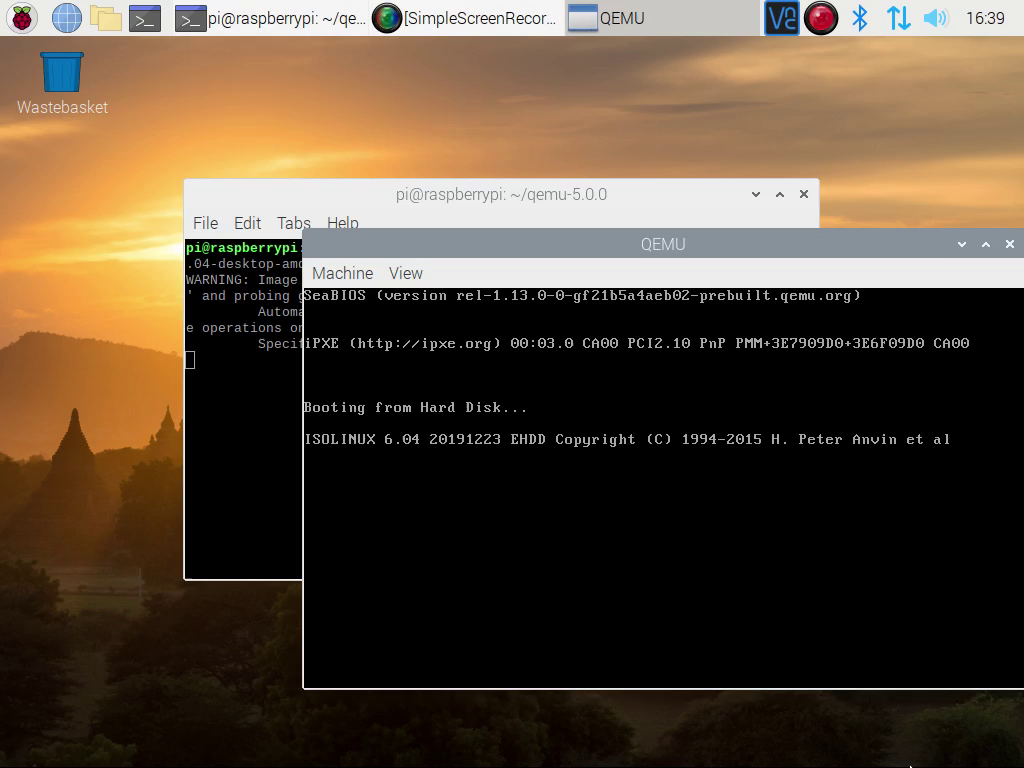
Task: Click the terminal title 'pi@raspberrypi: ~/qemu-5.0.0'
Action: pos(501,195)
